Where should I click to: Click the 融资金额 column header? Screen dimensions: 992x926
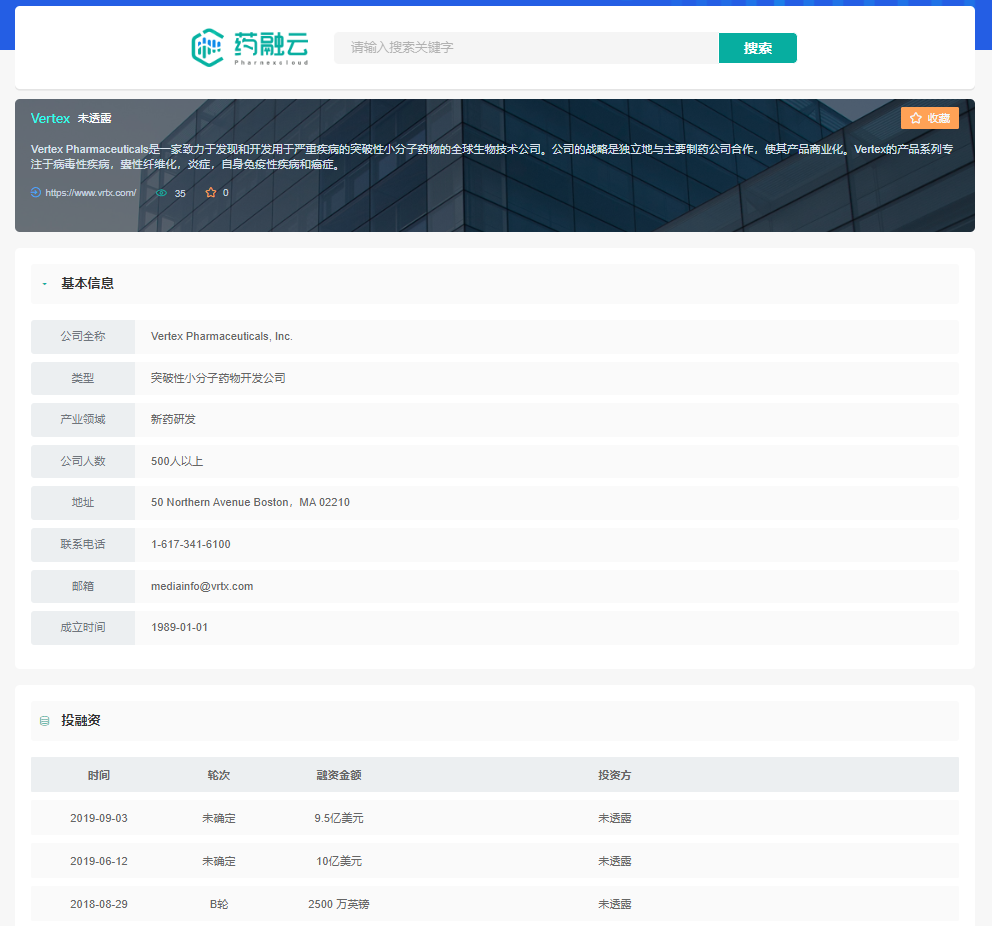point(338,775)
